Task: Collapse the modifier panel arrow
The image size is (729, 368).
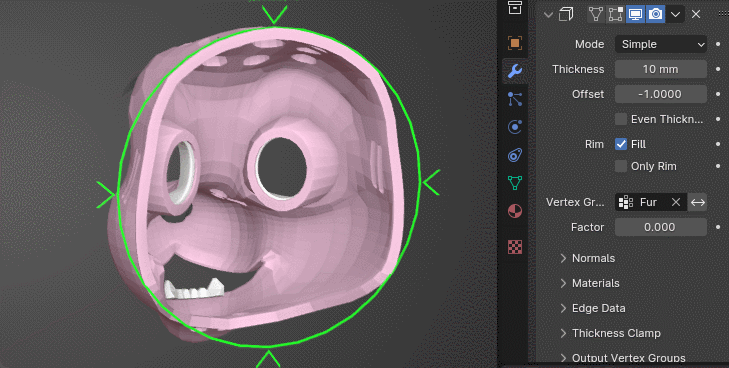Action: pyautogui.click(x=548, y=14)
